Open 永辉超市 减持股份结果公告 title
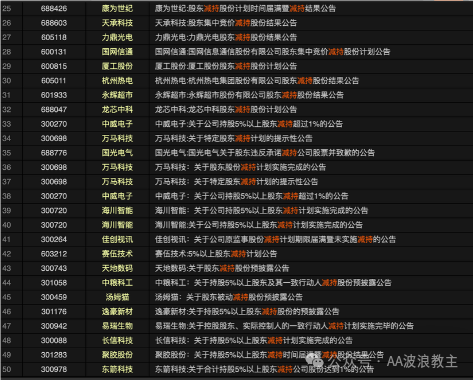 249,95
